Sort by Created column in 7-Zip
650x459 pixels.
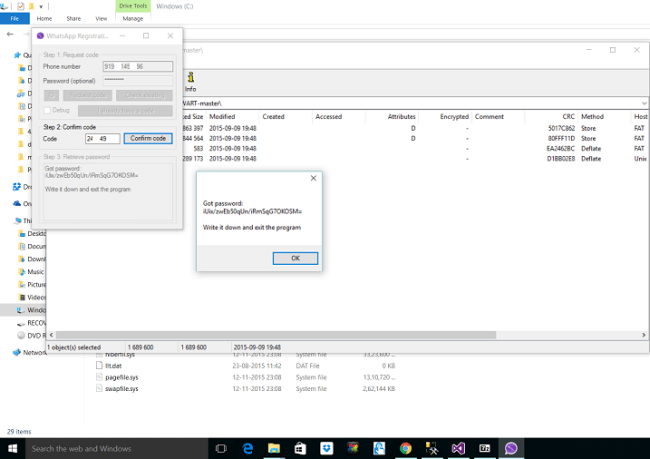click(286, 117)
